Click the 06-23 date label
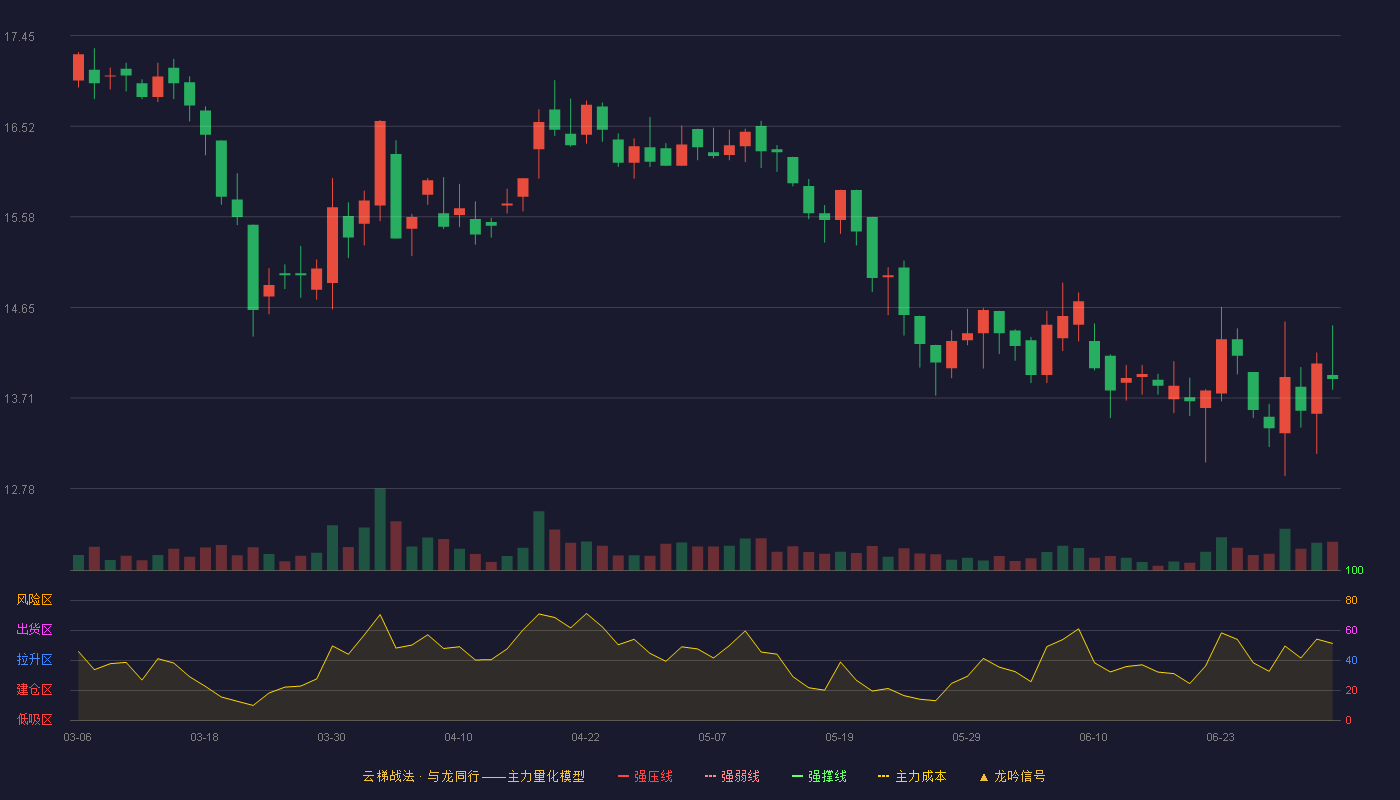 coord(1220,737)
